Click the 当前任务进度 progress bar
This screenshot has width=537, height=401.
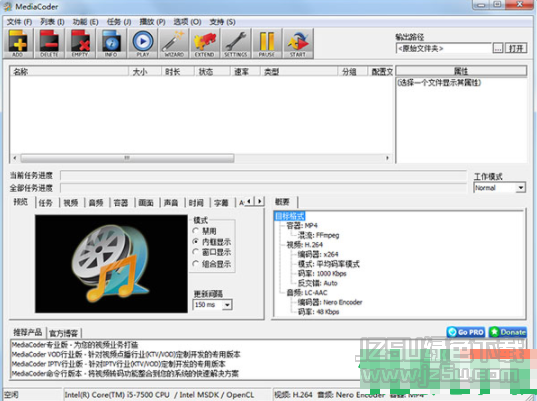(263, 175)
